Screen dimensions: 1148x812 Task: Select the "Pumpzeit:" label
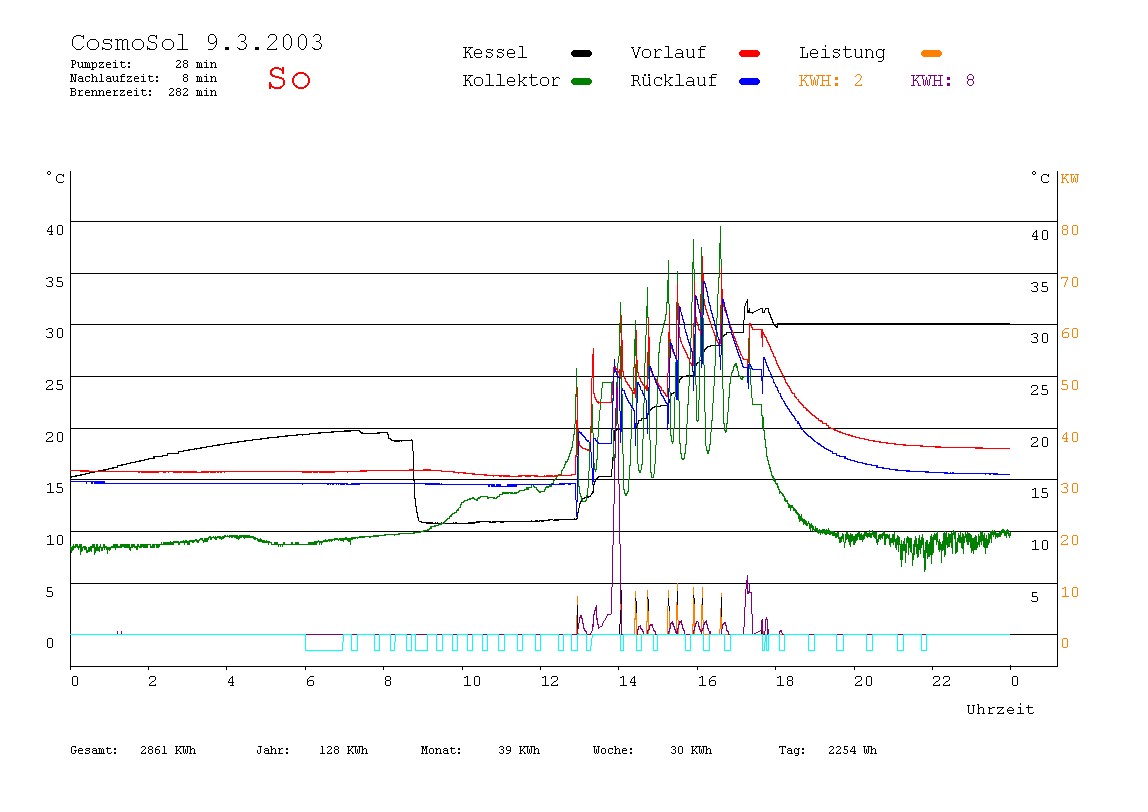click(x=101, y=64)
